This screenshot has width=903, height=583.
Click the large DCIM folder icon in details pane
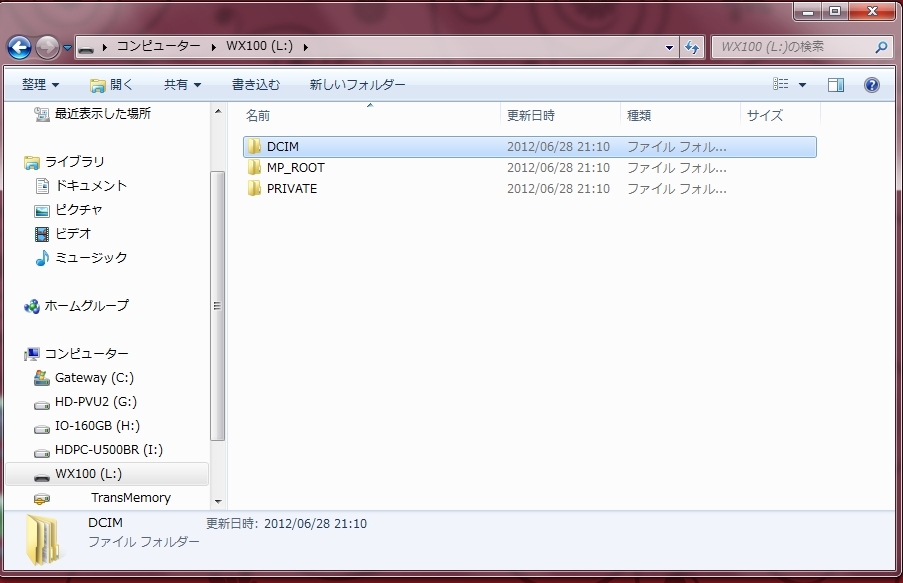(43, 539)
